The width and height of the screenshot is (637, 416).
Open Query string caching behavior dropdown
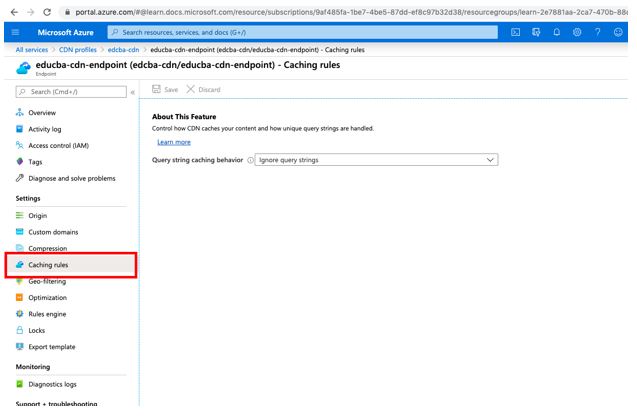(x=376, y=160)
